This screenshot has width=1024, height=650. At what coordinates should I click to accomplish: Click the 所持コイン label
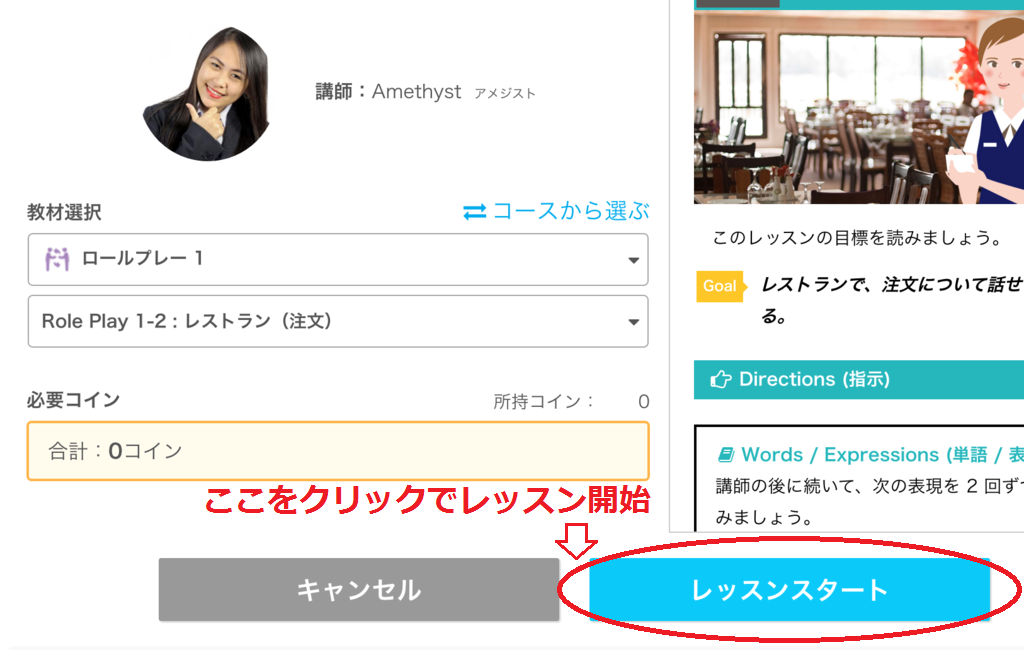pos(543,401)
